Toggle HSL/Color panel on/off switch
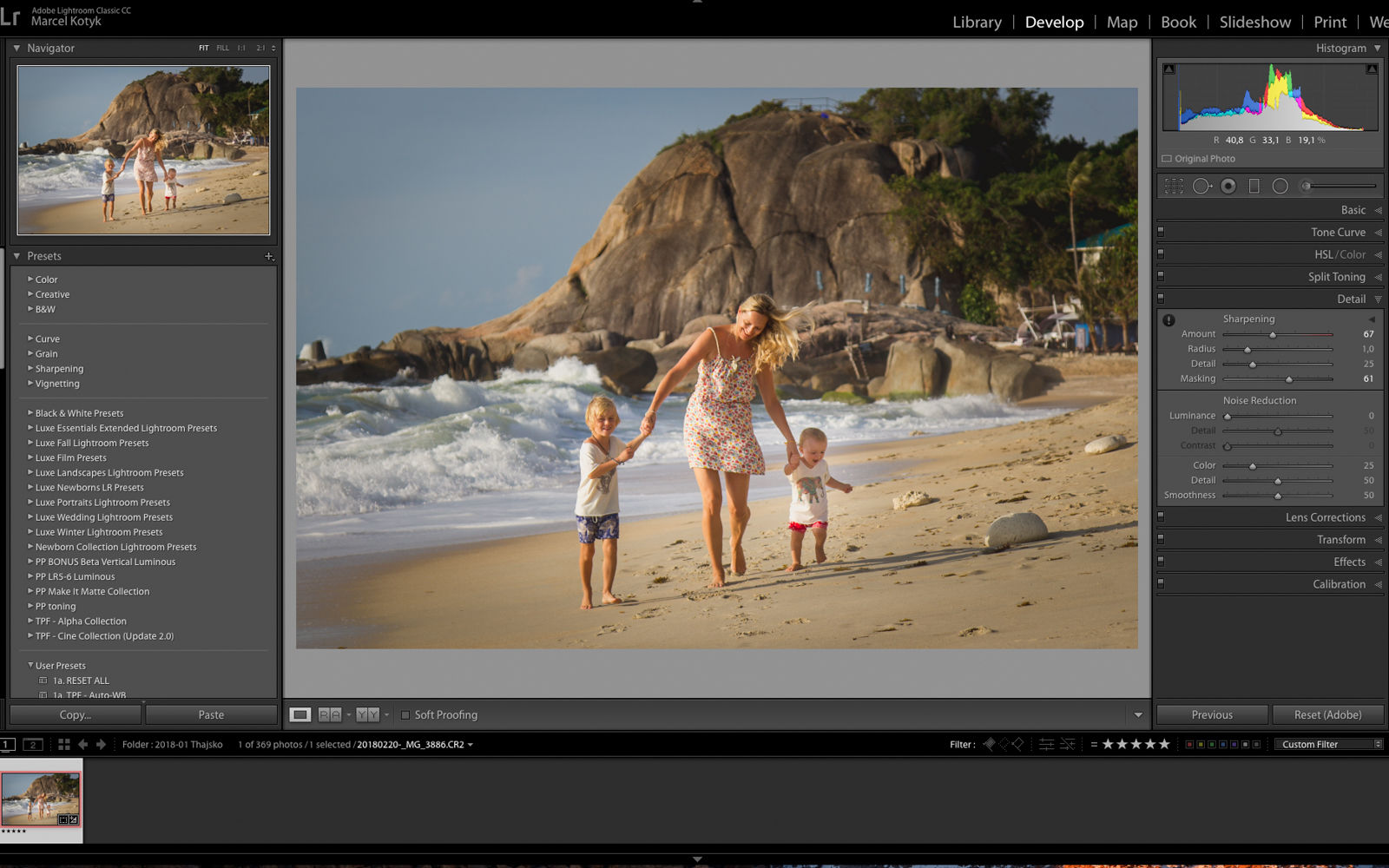The image size is (1389, 868). click(1161, 254)
